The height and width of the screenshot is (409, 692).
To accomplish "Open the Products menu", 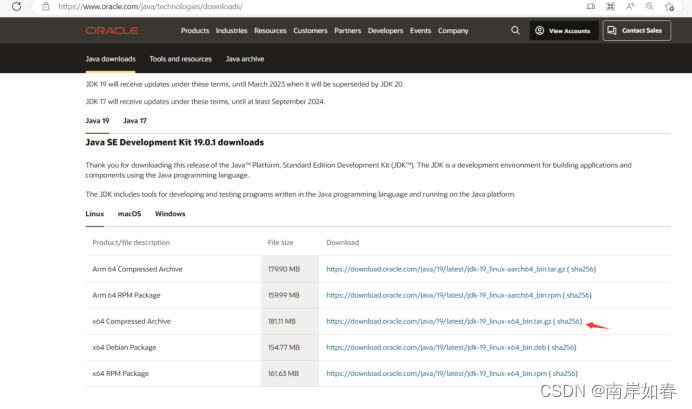I will [x=195, y=30].
